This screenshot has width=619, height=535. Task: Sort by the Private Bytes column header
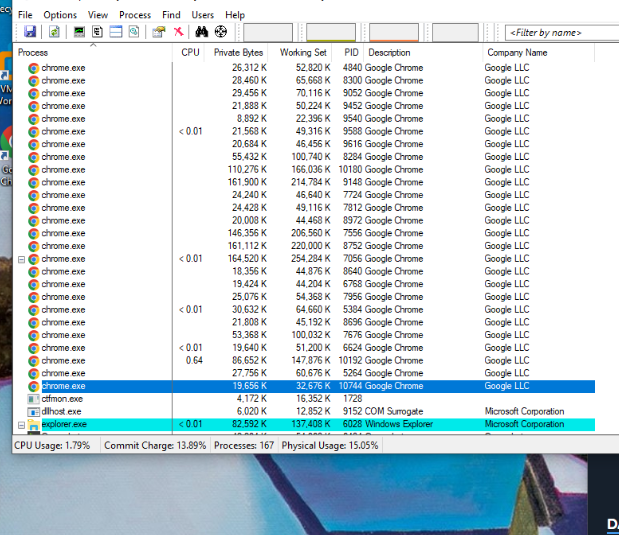coord(238,53)
